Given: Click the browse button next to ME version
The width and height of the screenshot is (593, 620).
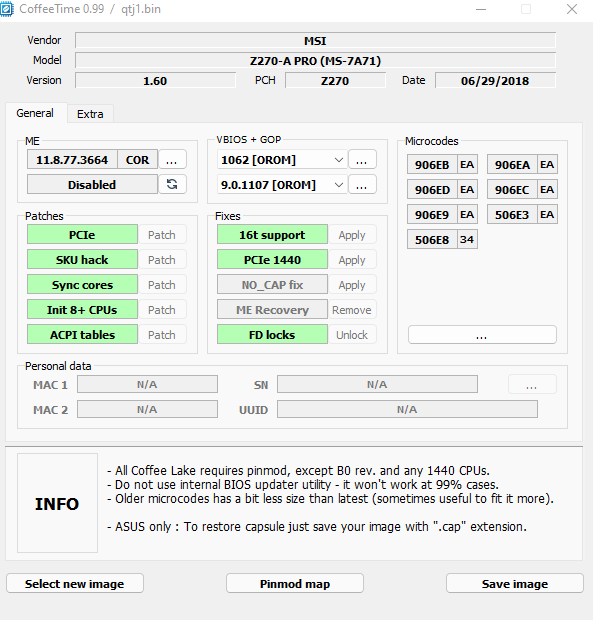Looking at the screenshot, I should click(x=172, y=159).
